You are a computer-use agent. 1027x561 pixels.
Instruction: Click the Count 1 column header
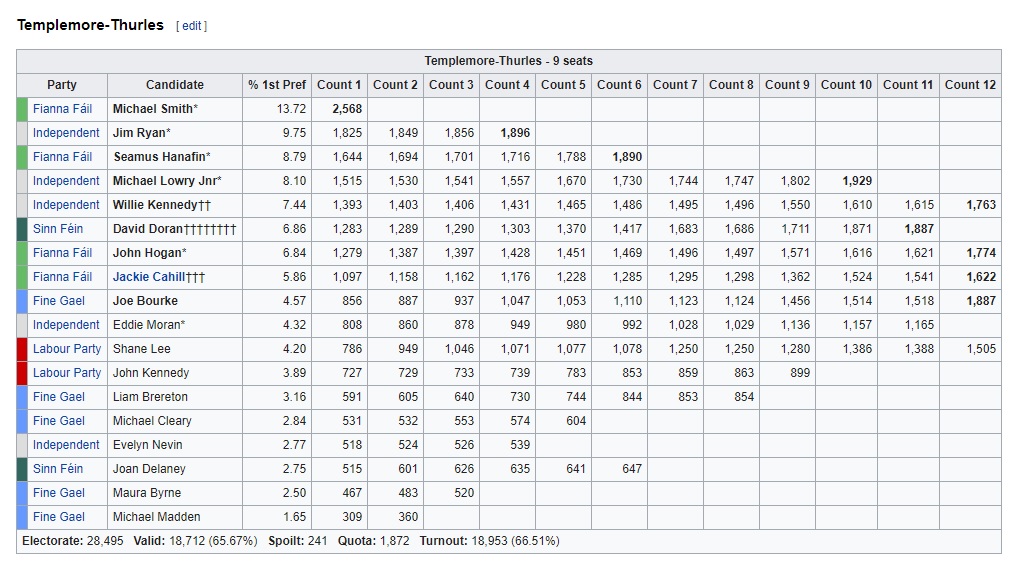tap(339, 84)
